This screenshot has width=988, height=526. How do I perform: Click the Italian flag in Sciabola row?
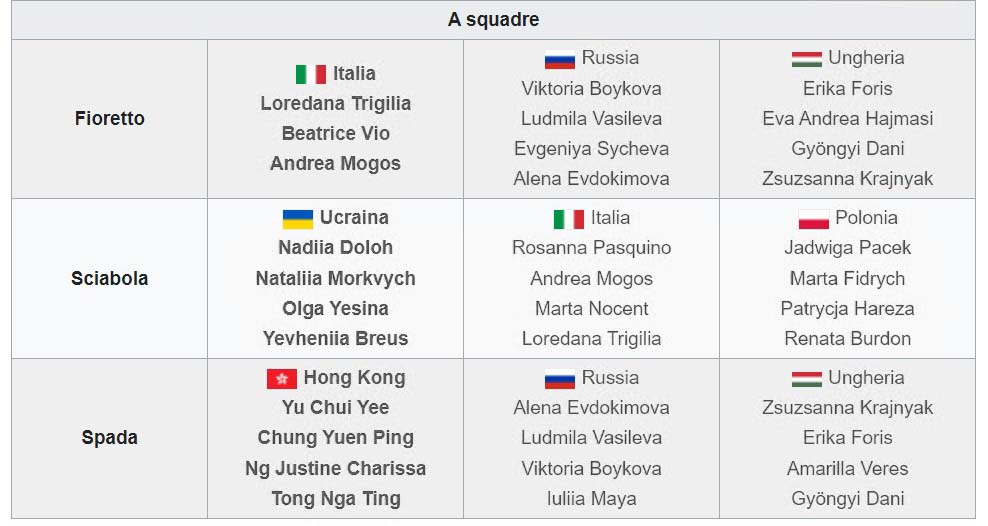click(569, 219)
